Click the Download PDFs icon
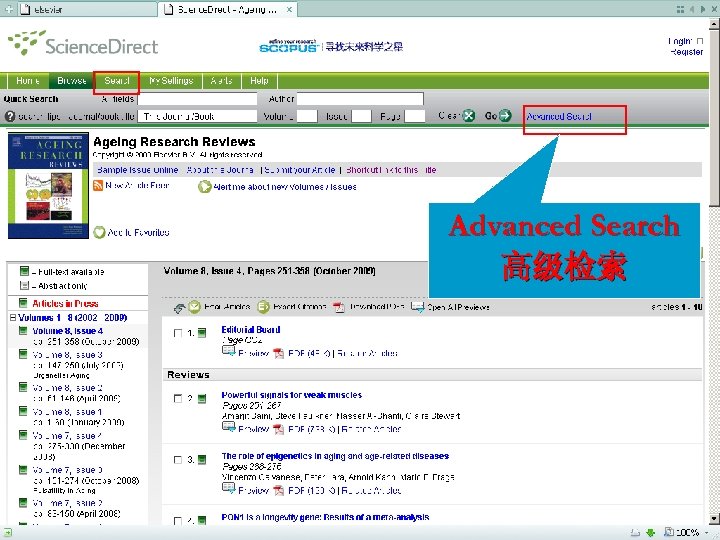The height and width of the screenshot is (540, 720). tap(339, 307)
